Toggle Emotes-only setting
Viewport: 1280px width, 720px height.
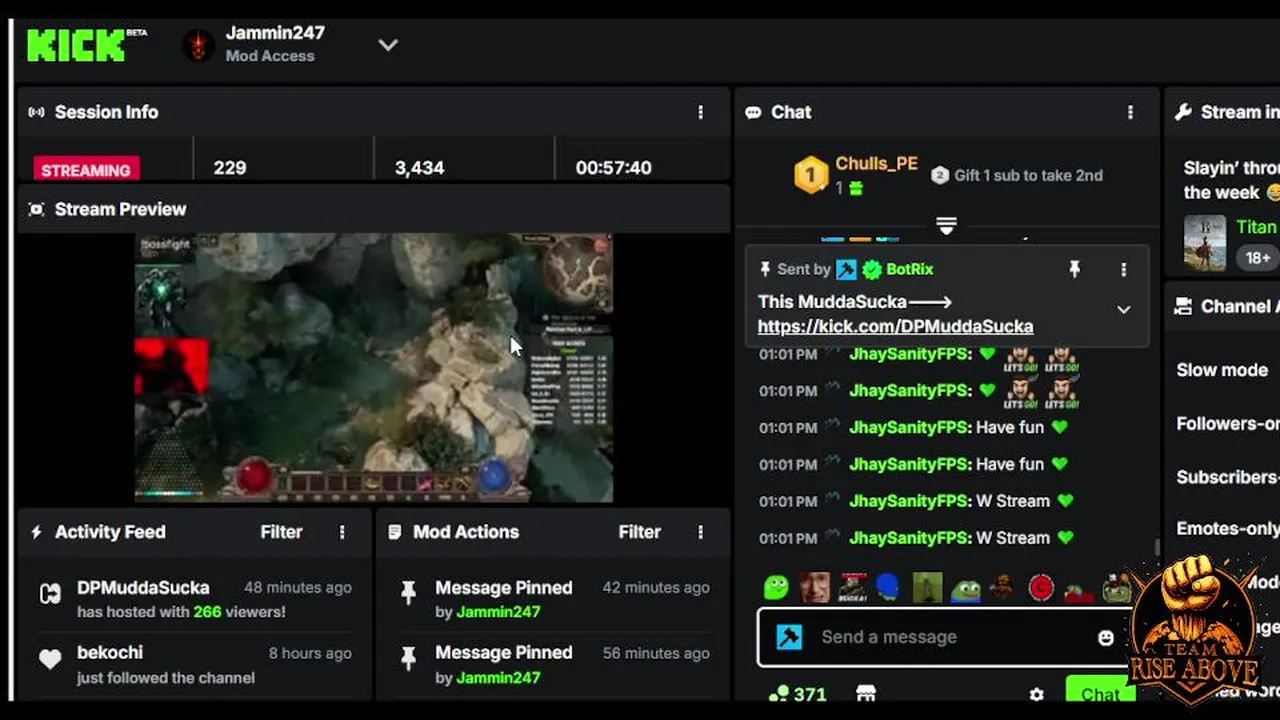(1228, 529)
